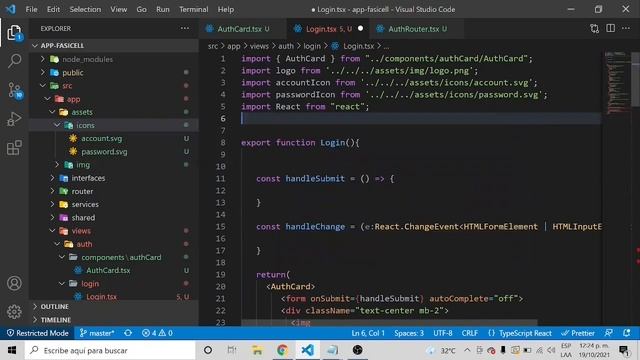Expand the shared folder
The image size is (640, 360).
click(52, 218)
